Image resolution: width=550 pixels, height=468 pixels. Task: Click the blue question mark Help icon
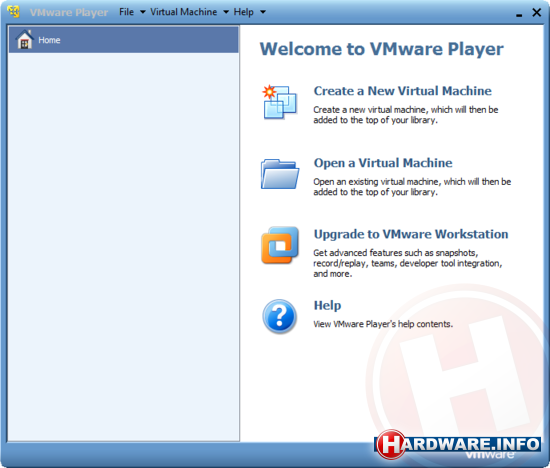click(280, 316)
